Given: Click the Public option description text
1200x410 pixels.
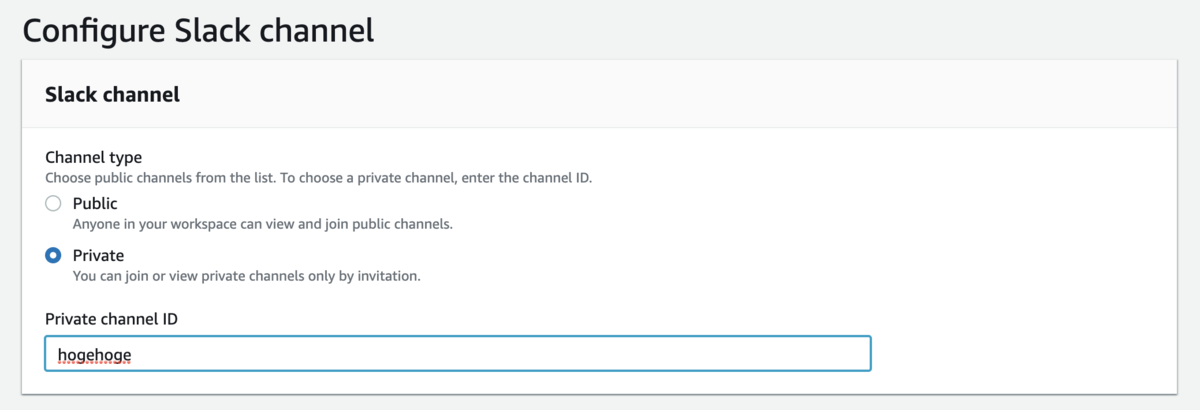Looking at the screenshot, I should click(x=262, y=224).
